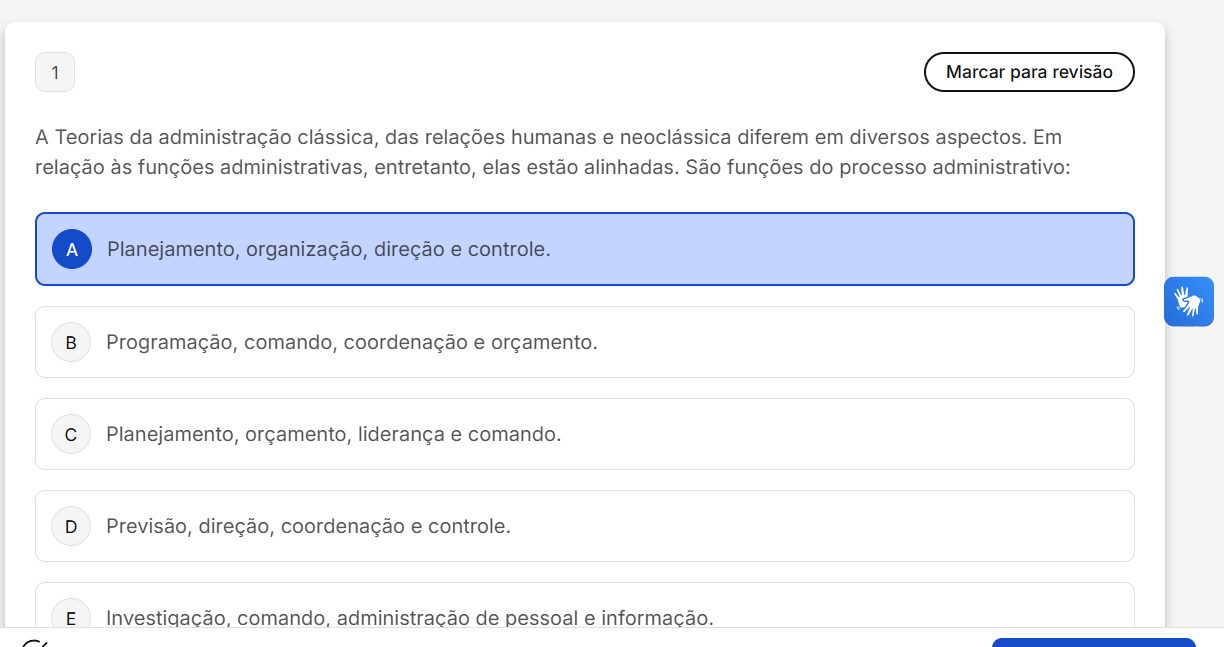Select the letter A answer circle
The width and height of the screenshot is (1224, 647).
point(72,250)
